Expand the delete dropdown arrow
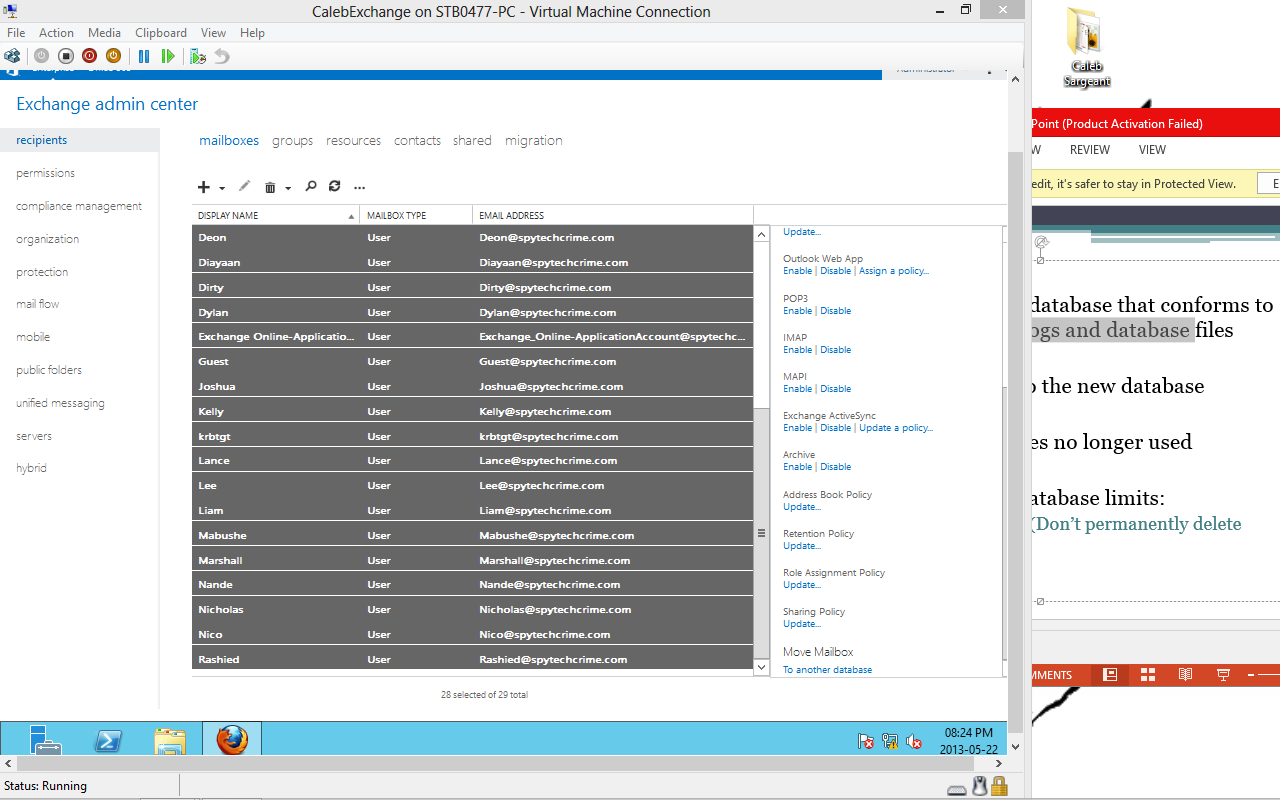1280x800 pixels. pyautogui.click(x=288, y=188)
